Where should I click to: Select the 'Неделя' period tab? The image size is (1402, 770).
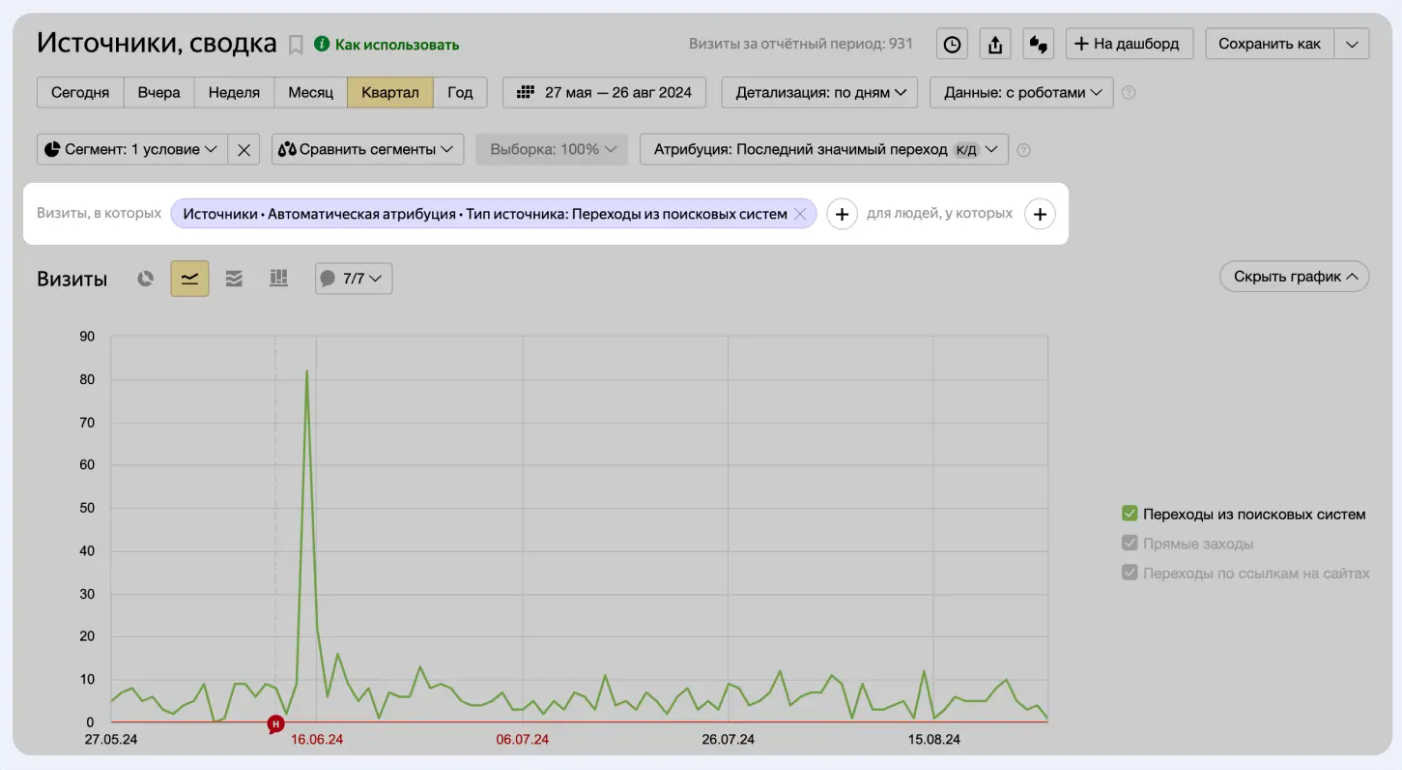coord(234,92)
